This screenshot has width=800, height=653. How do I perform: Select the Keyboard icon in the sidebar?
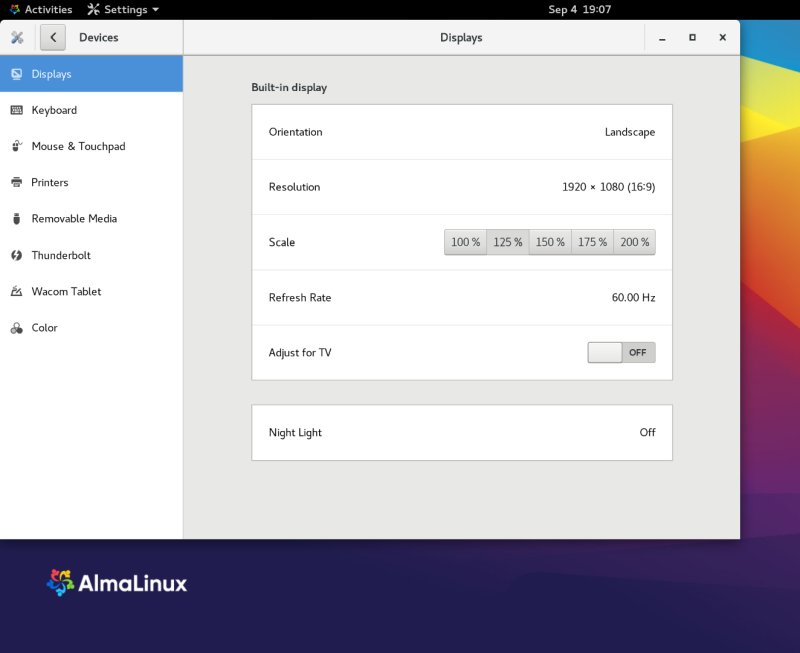(18, 109)
